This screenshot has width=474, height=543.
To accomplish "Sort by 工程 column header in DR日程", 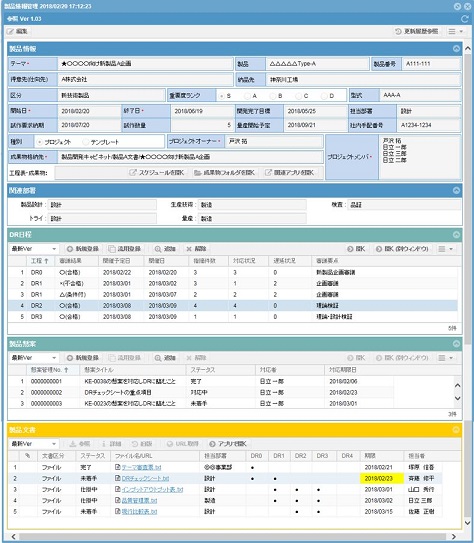I will click(40, 261).
